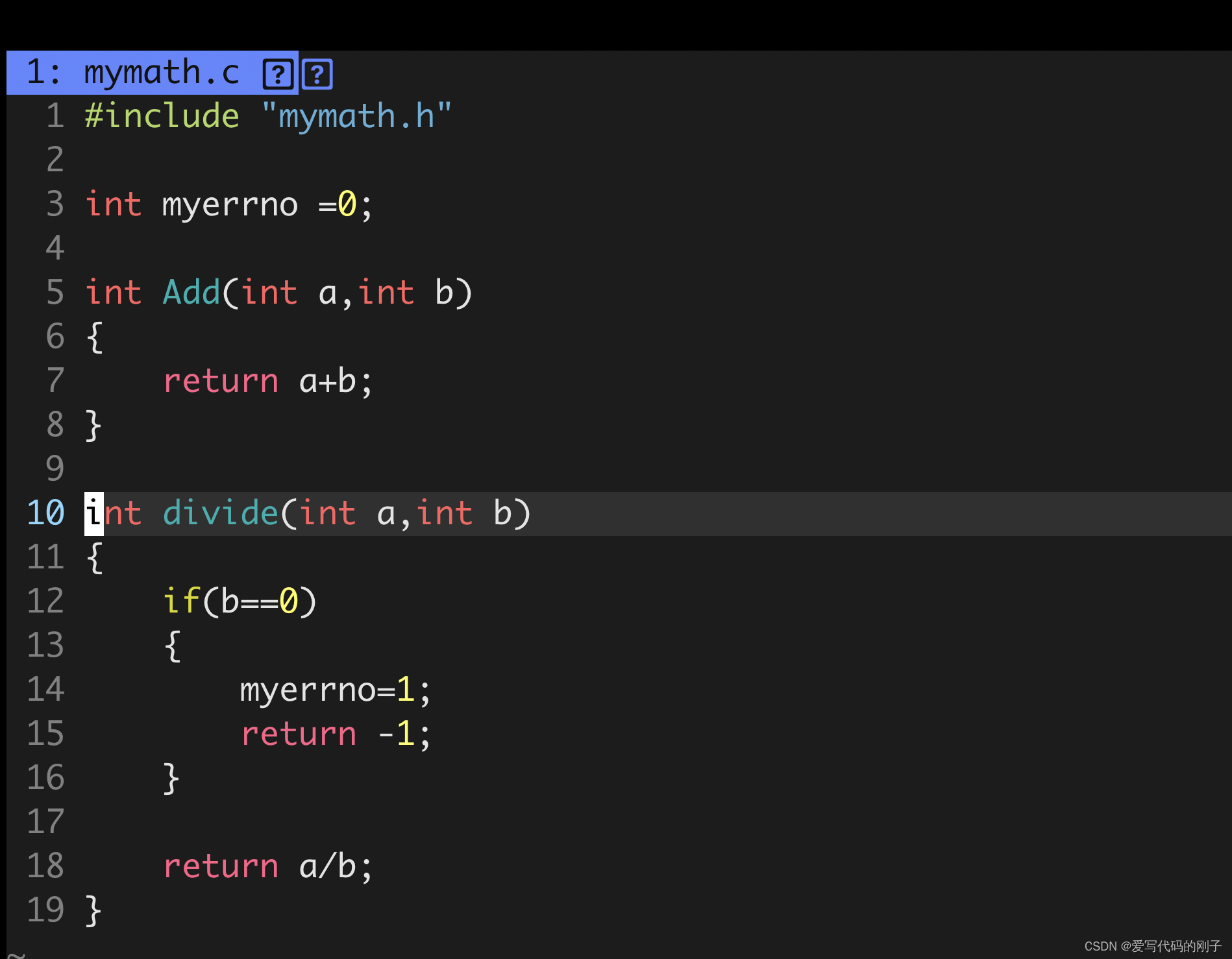Click the closing brace on line 16
The height and width of the screenshot is (959, 1232).
(x=171, y=778)
